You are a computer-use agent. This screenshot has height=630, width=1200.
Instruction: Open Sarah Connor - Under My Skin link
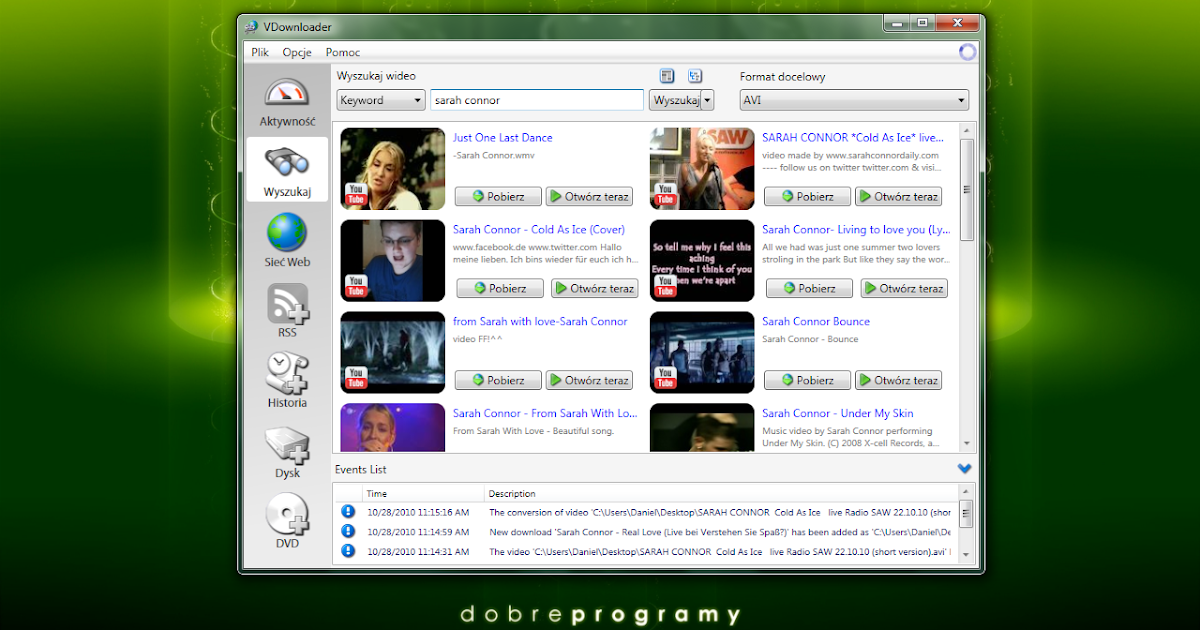click(838, 414)
